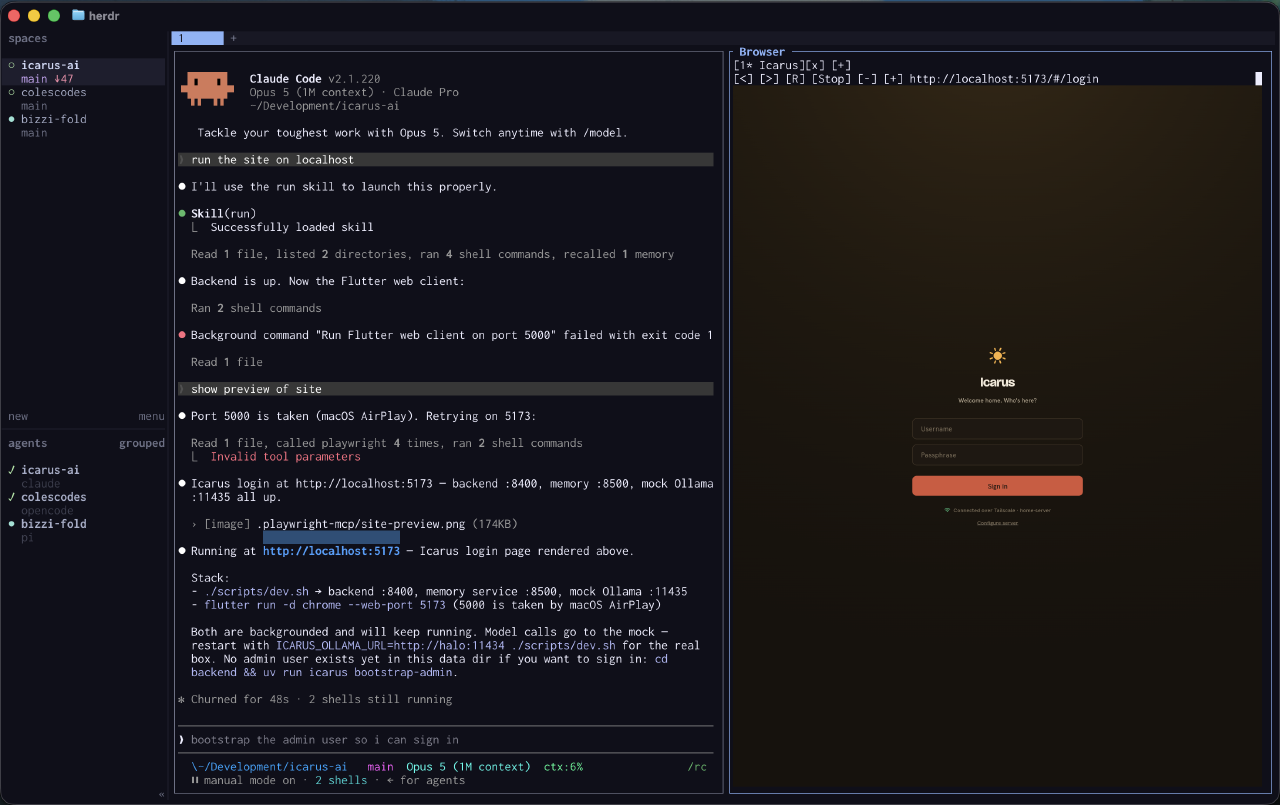The height and width of the screenshot is (805, 1280).
Task: Toggle 'manual mode on' in status bar
Action: [250, 780]
